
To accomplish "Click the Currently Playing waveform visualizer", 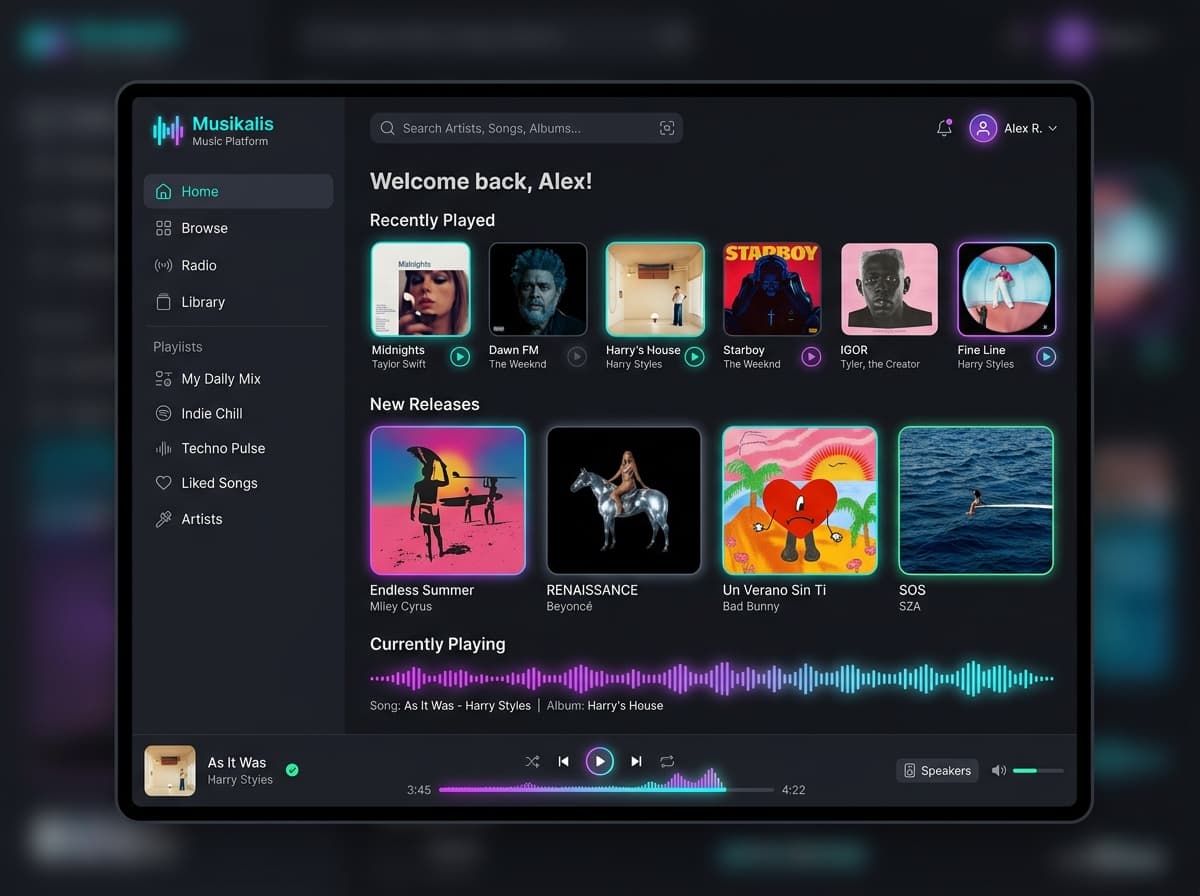I will coord(712,678).
